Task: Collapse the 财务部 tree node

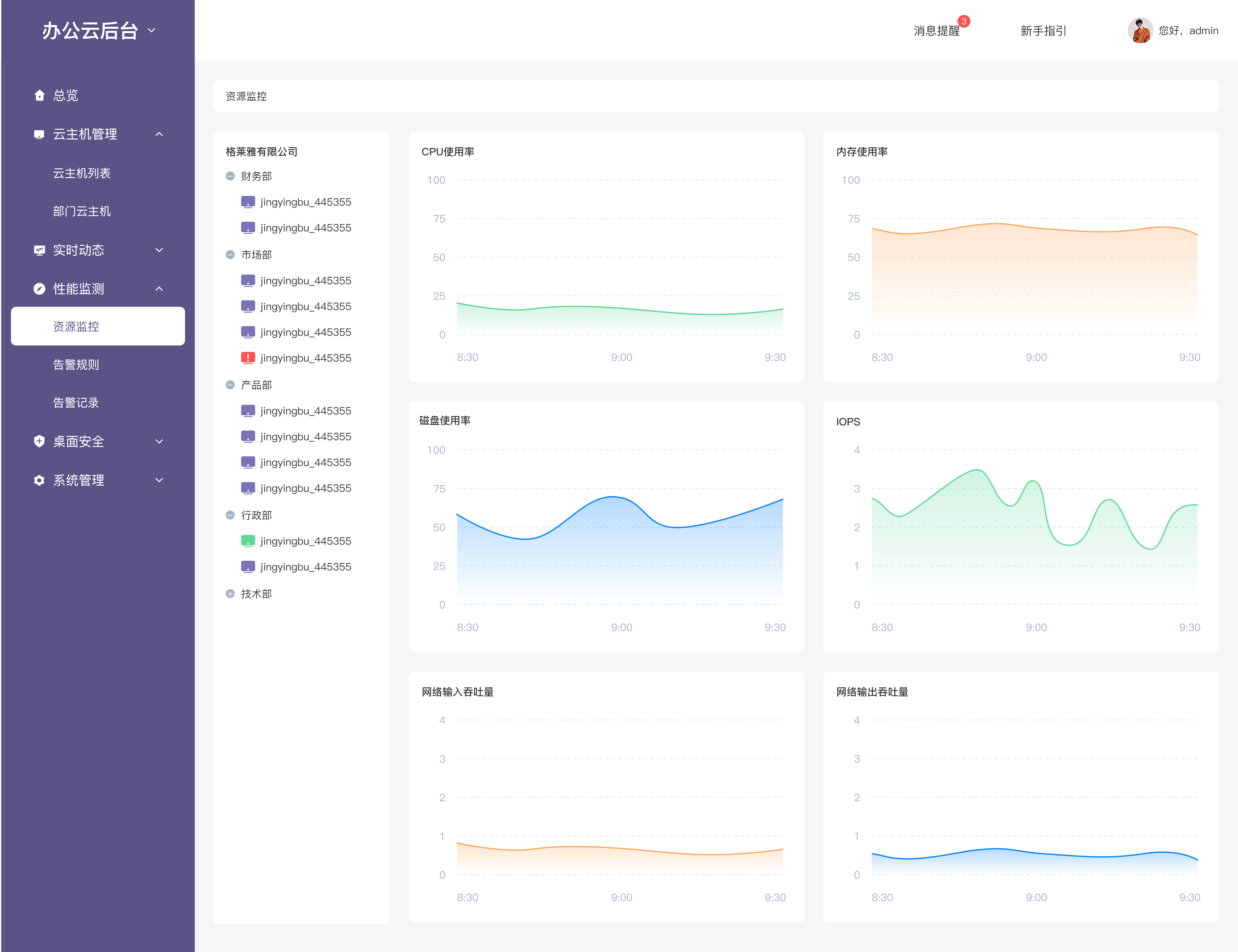Action: point(230,176)
